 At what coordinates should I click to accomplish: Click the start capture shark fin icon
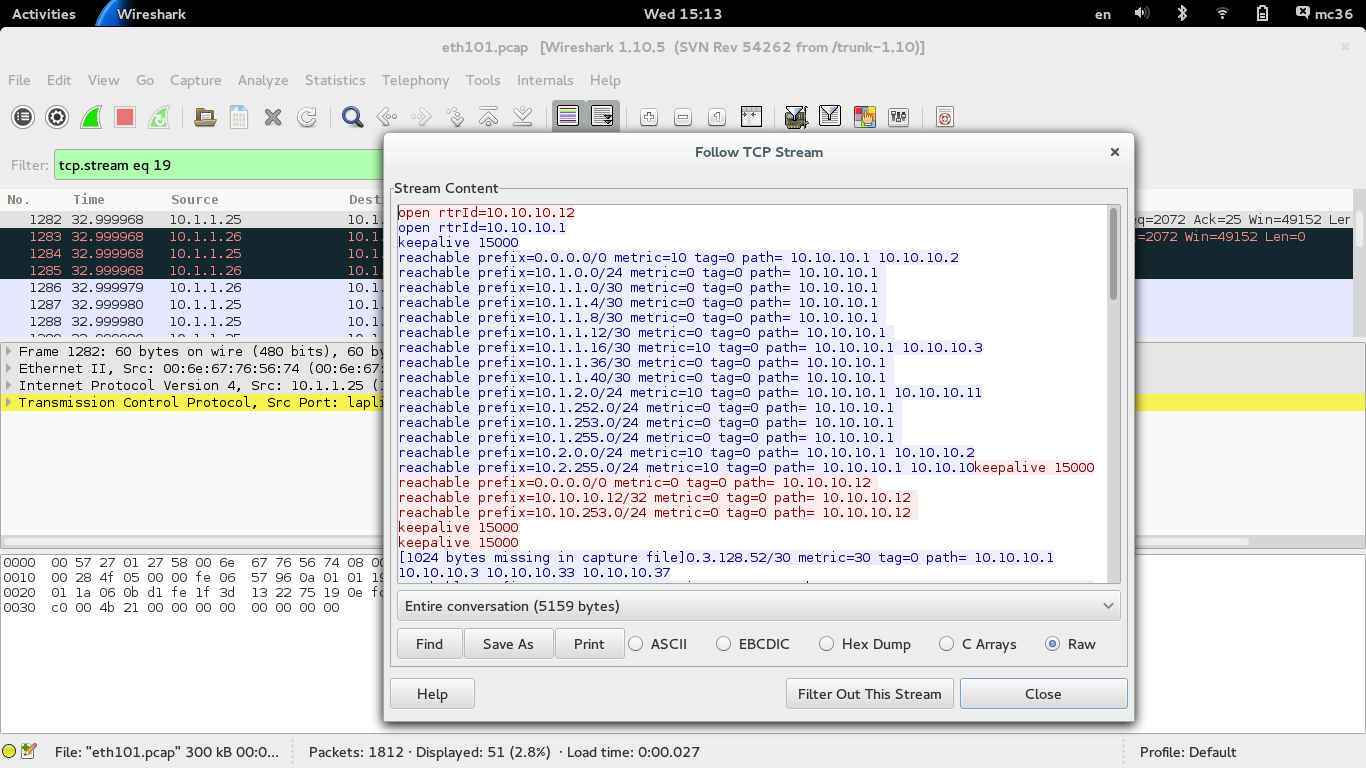[x=91, y=118]
